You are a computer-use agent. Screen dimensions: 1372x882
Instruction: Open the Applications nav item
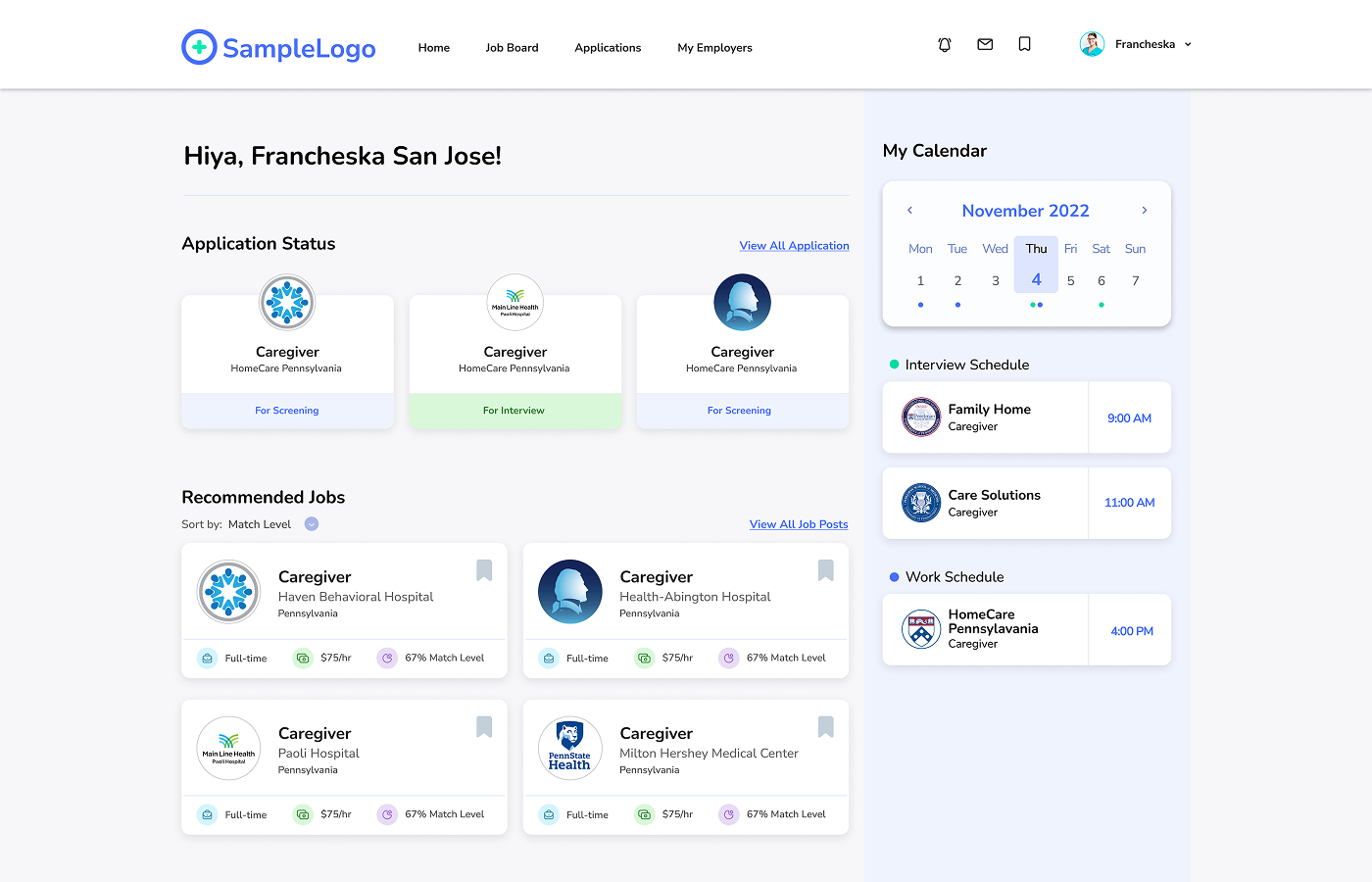click(608, 48)
